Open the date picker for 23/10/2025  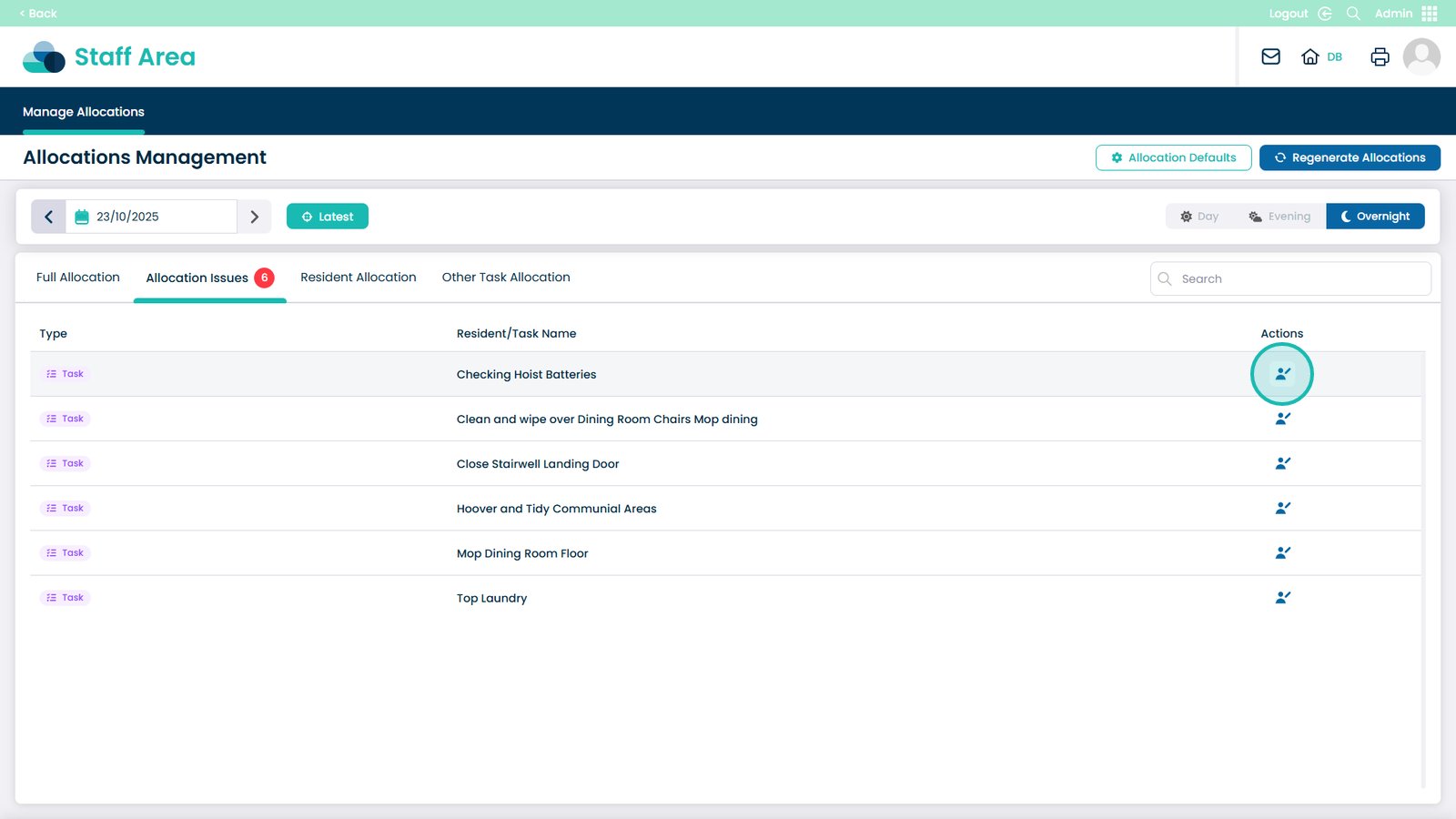pos(151,217)
